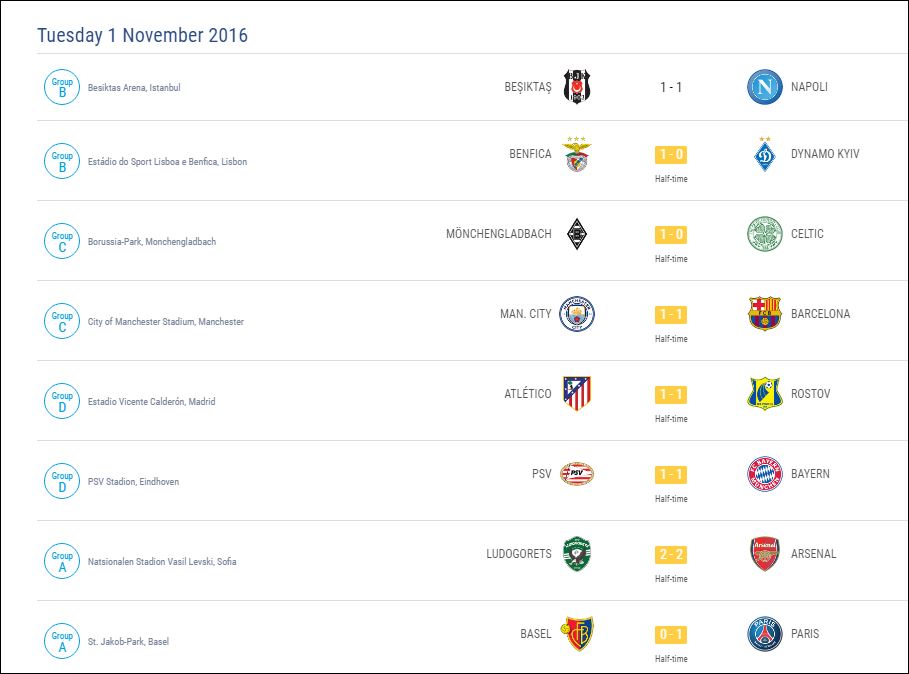Click the MÖNCHENGLADBACH team name
Image resolution: width=909 pixels, height=674 pixels.
tap(498, 234)
